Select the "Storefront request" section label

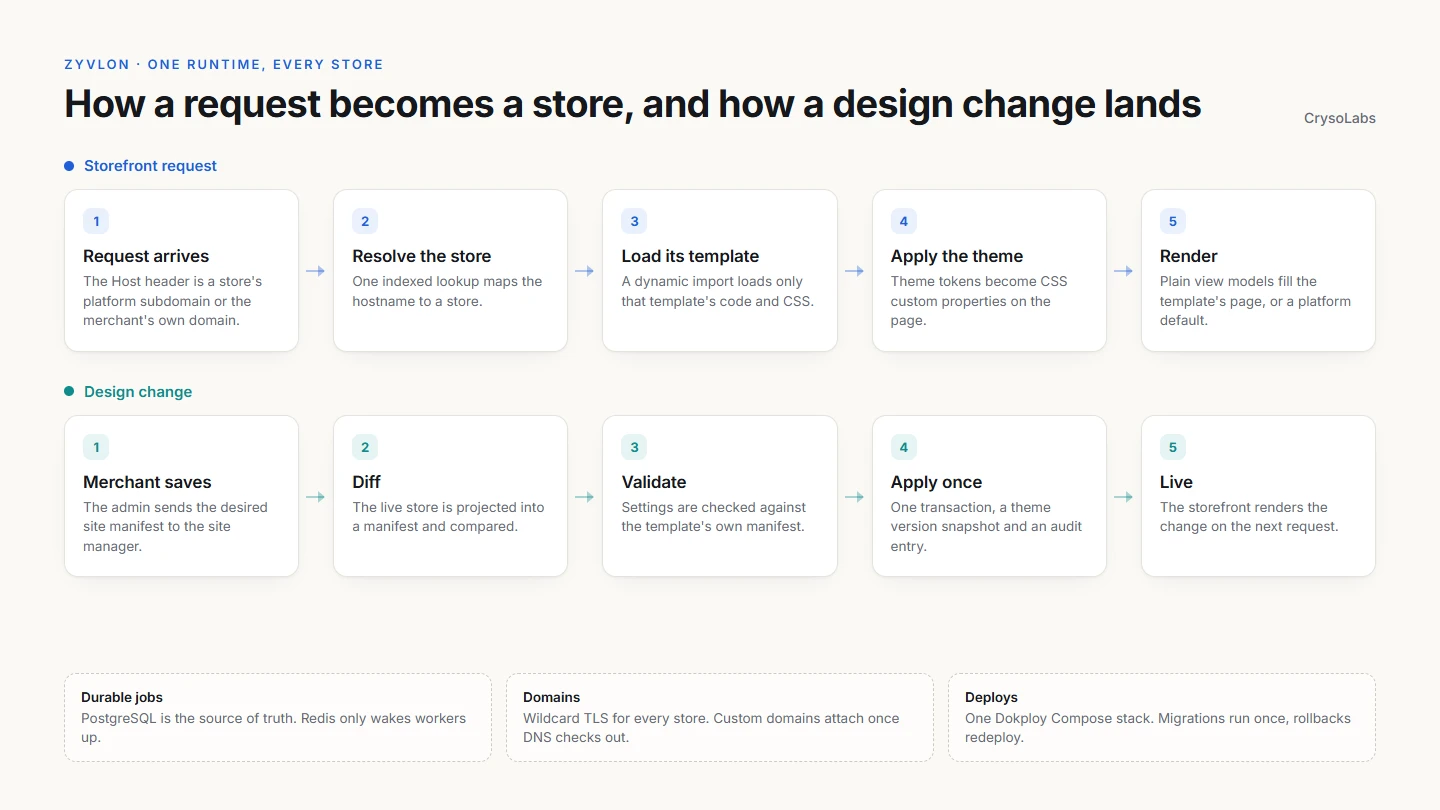(x=150, y=166)
